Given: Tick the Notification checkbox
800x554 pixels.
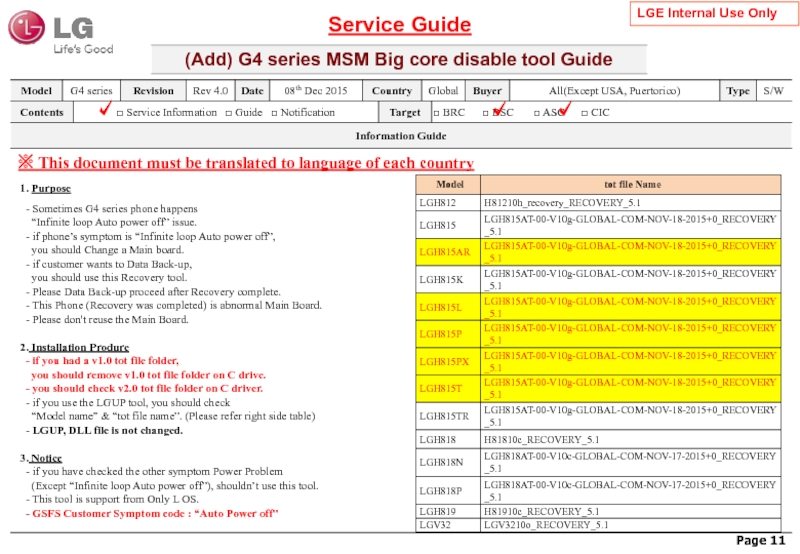Looking at the screenshot, I should [274, 113].
